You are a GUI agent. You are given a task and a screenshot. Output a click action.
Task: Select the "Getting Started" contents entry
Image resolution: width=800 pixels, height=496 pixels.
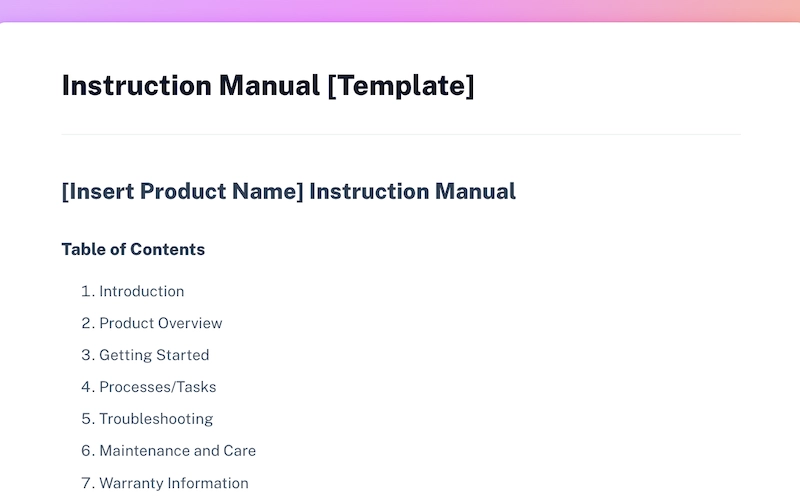[154, 355]
